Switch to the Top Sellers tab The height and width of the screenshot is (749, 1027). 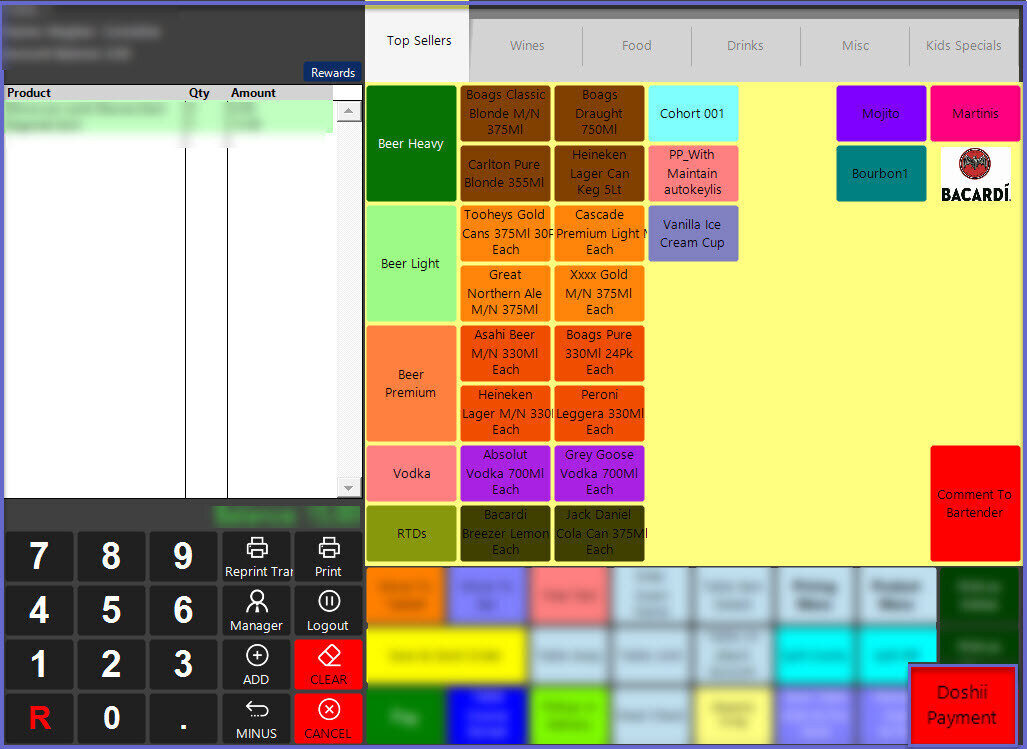(x=419, y=41)
